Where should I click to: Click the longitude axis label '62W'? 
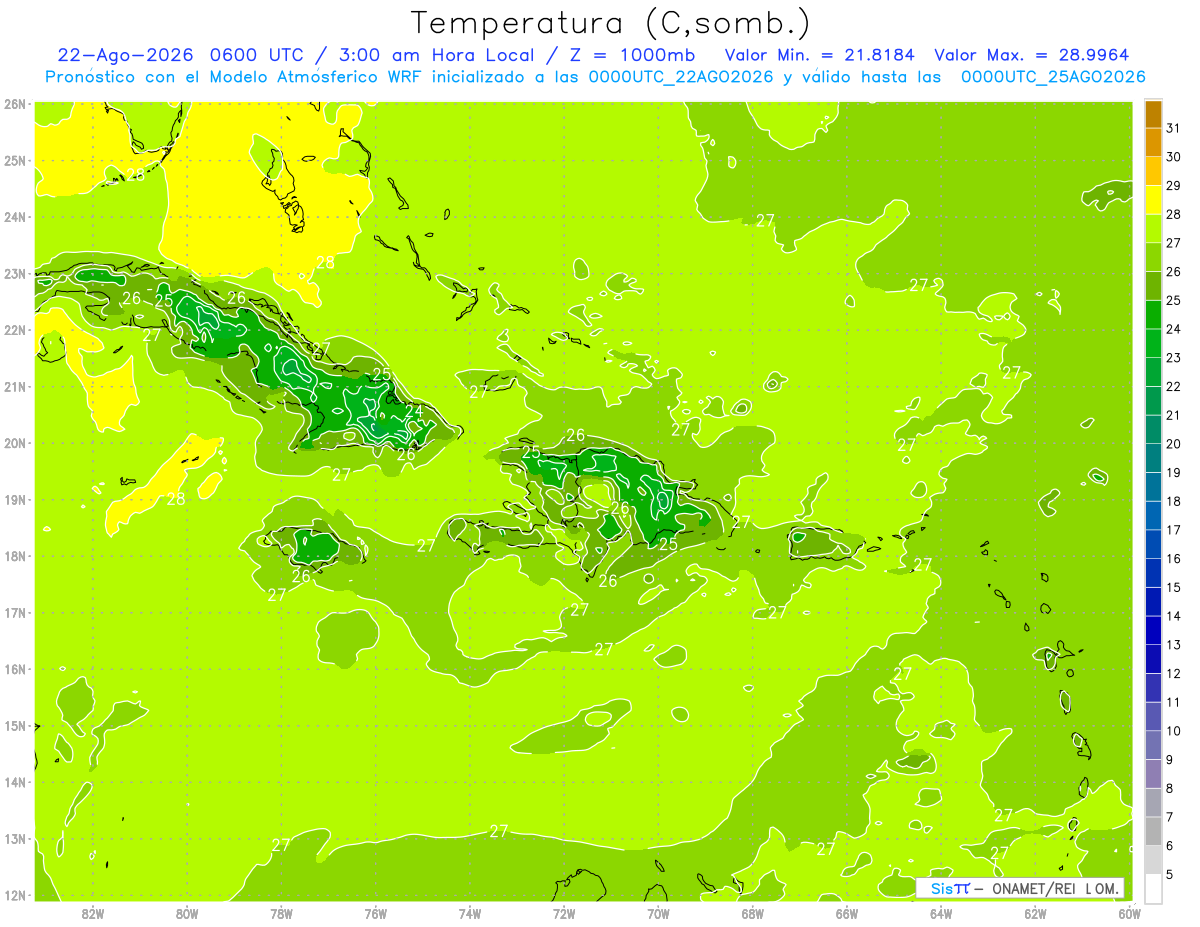tap(1035, 913)
